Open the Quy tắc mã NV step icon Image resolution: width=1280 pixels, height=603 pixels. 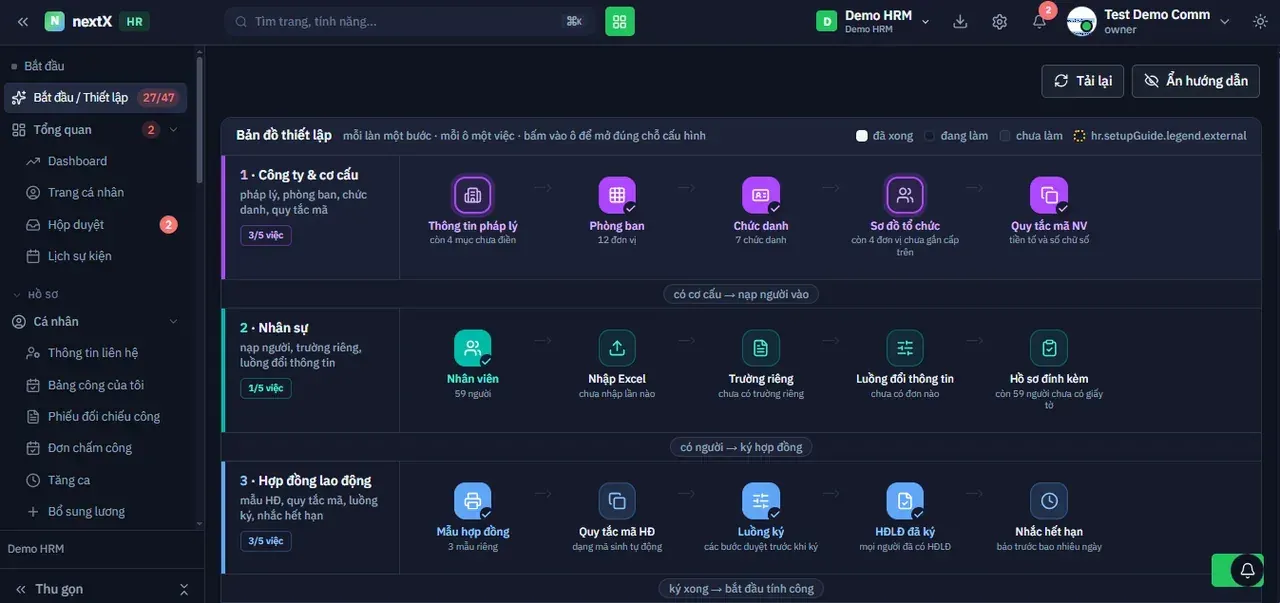pyautogui.click(x=1049, y=195)
